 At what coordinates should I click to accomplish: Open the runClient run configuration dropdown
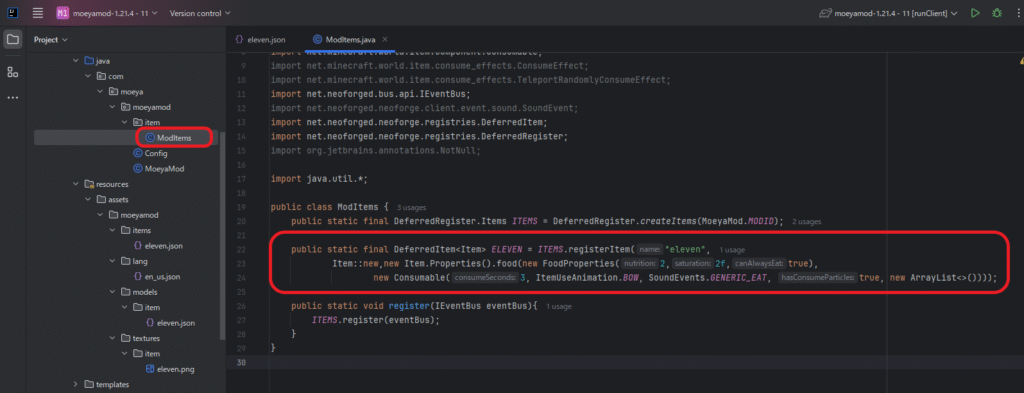pyautogui.click(x=889, y=13)
